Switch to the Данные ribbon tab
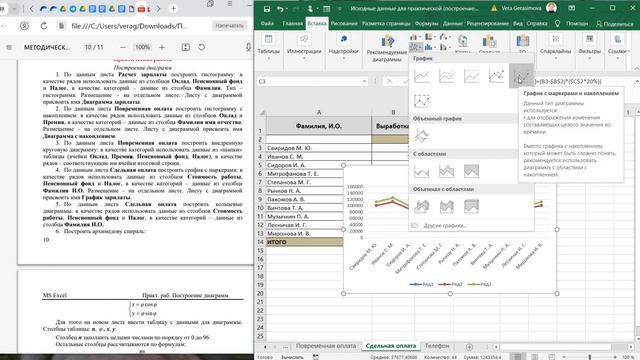 point(453,24)
